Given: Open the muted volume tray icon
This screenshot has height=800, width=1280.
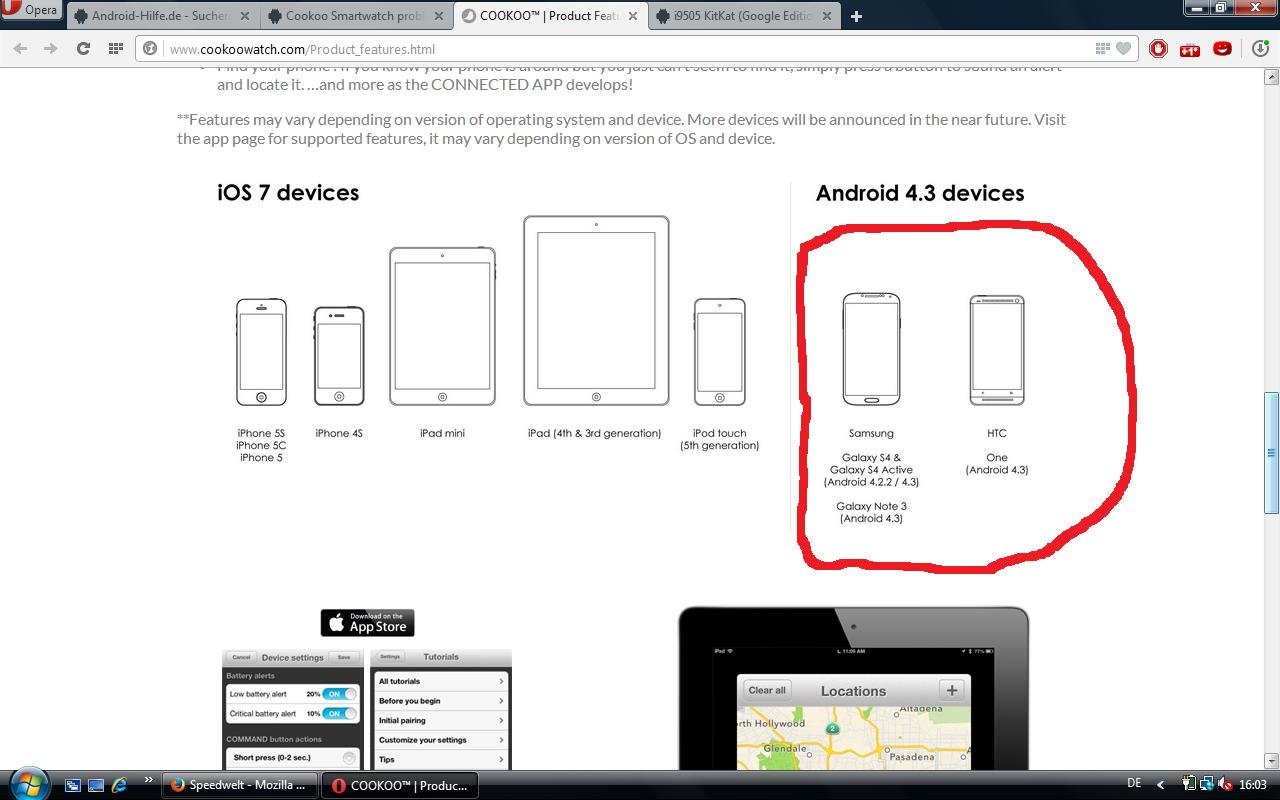Looking at the screenshot, I should [x=1226, y=785].
